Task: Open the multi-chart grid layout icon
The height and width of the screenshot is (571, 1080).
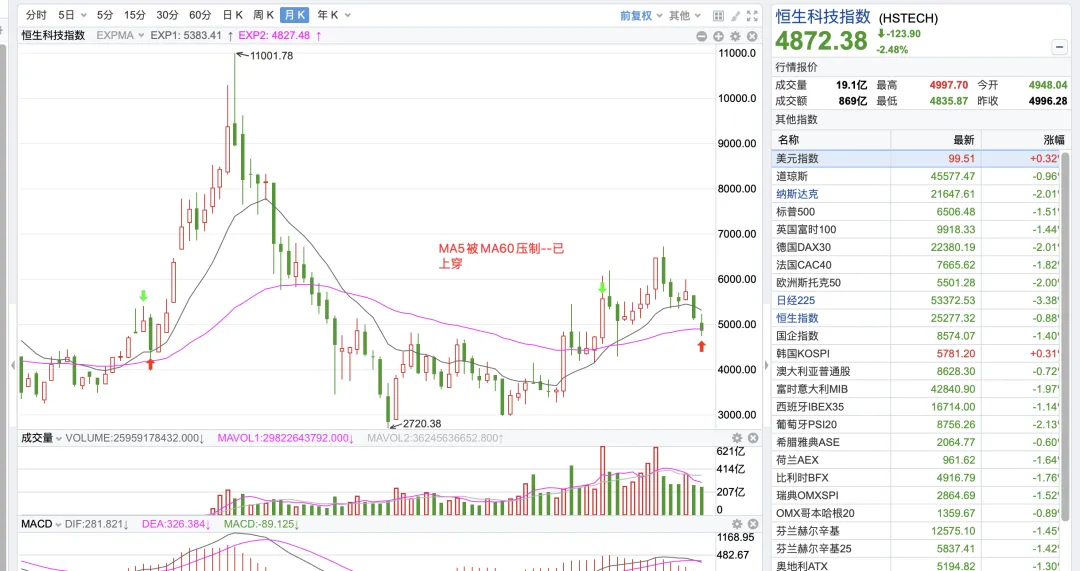Action: [x=718, y=15]
